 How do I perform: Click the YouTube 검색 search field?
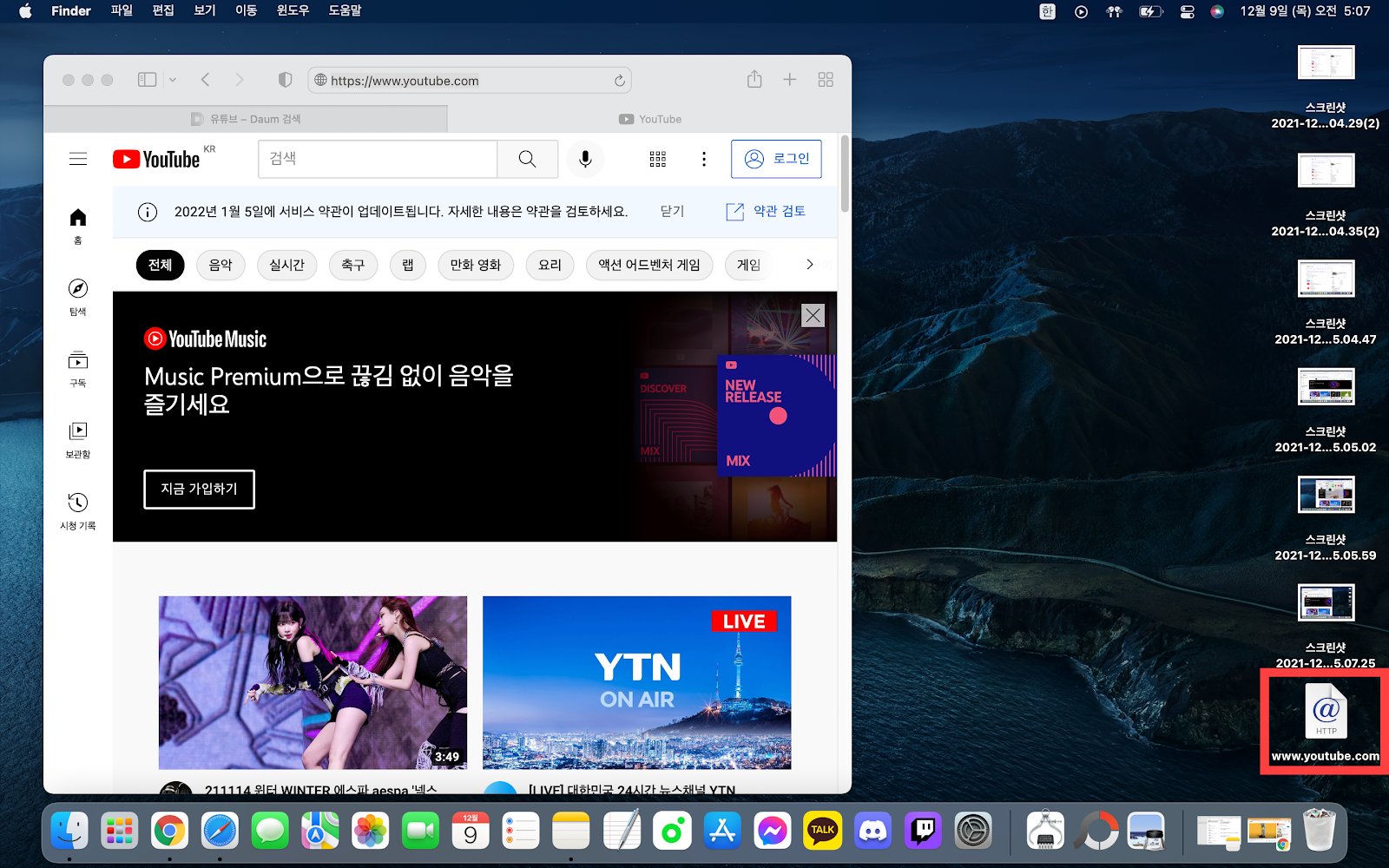pyautogui.click(x=378, y=159)
